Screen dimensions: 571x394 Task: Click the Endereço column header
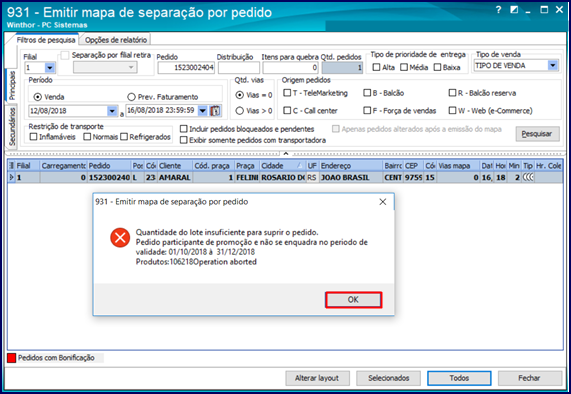pyautogui.click(x=351, y=166)
